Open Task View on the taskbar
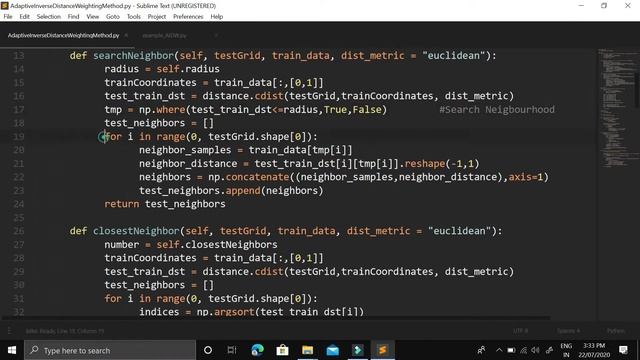Viewport: 640px width, 360px height. tap(232, 350)
